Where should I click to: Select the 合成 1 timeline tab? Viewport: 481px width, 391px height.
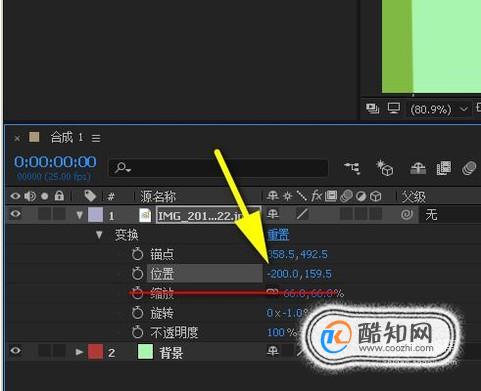coord(66,137)
